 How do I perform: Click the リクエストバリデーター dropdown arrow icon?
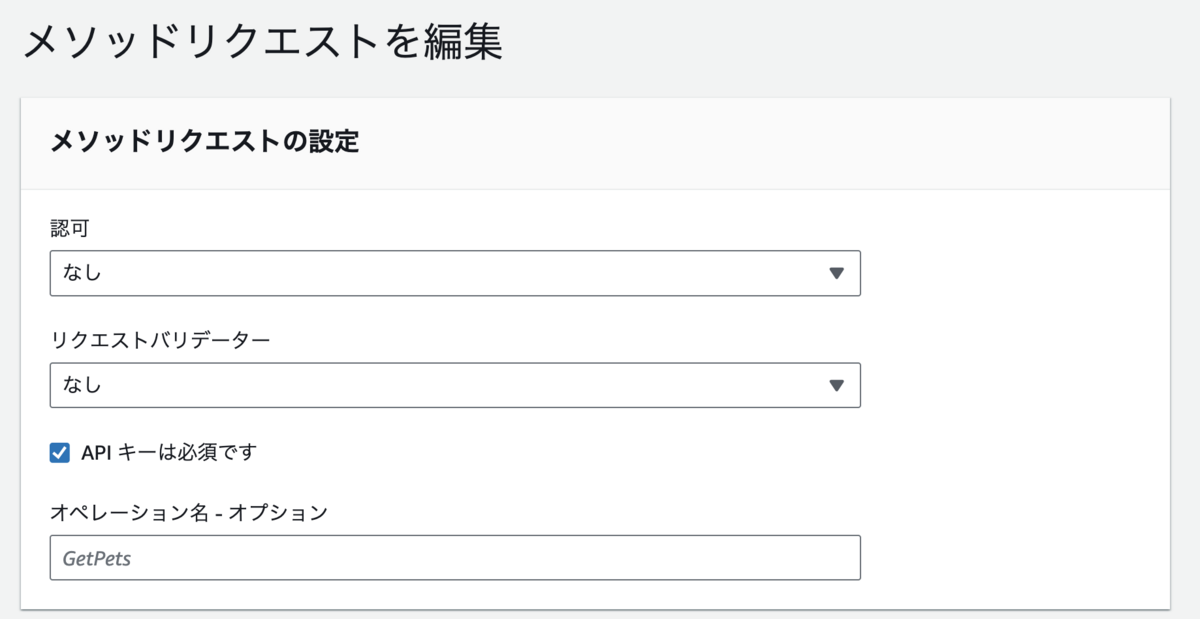pos(837,385)
